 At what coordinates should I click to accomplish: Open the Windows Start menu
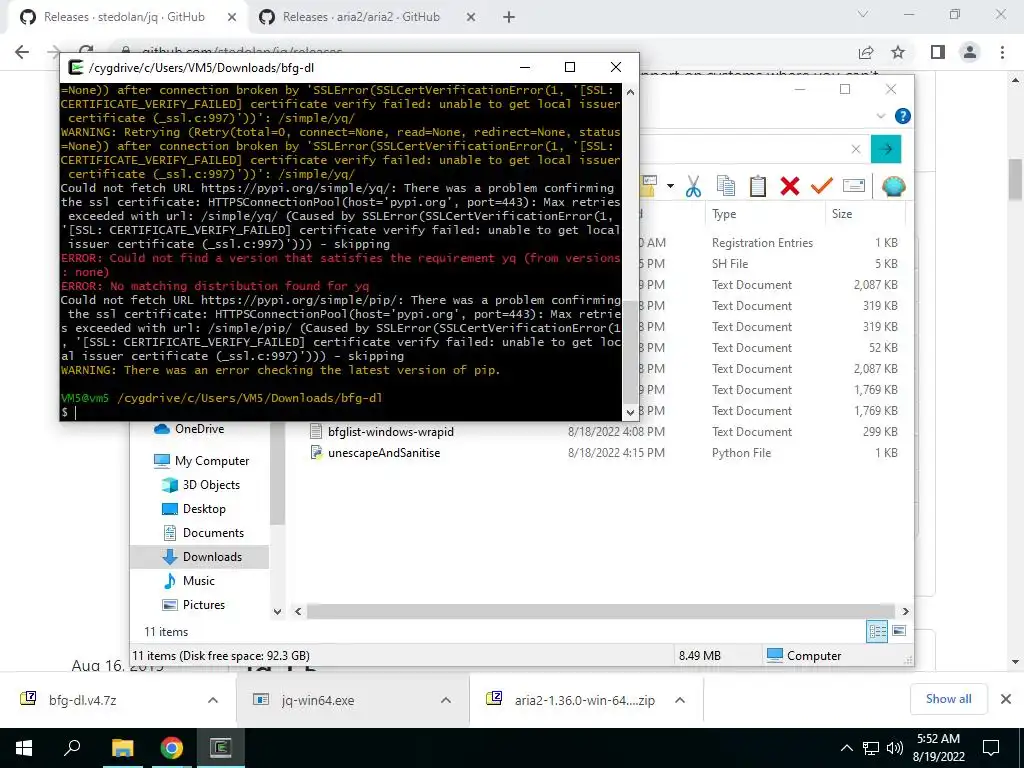click(24, 748)
